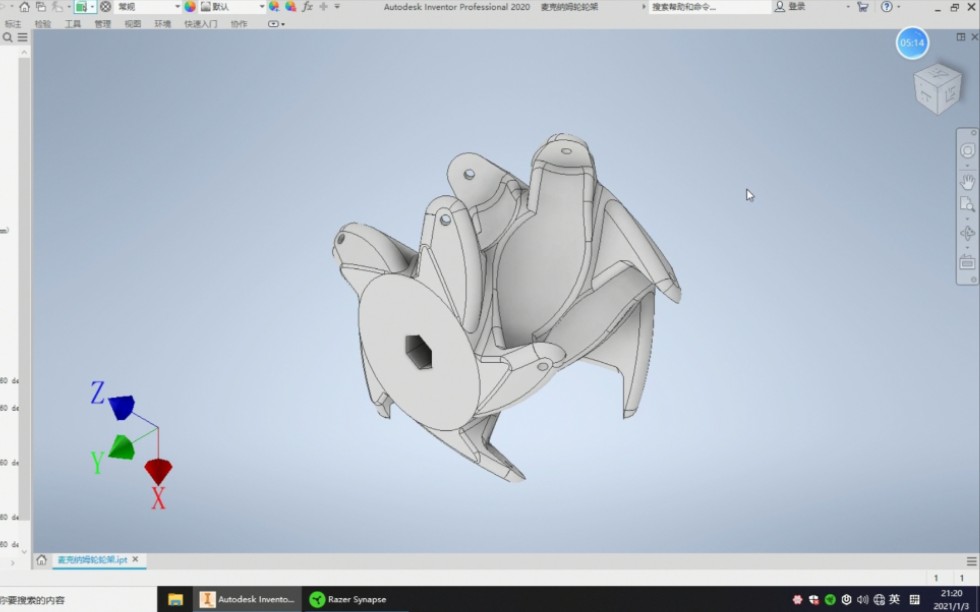Open the 检验 ribbon tab

[42, 24]
